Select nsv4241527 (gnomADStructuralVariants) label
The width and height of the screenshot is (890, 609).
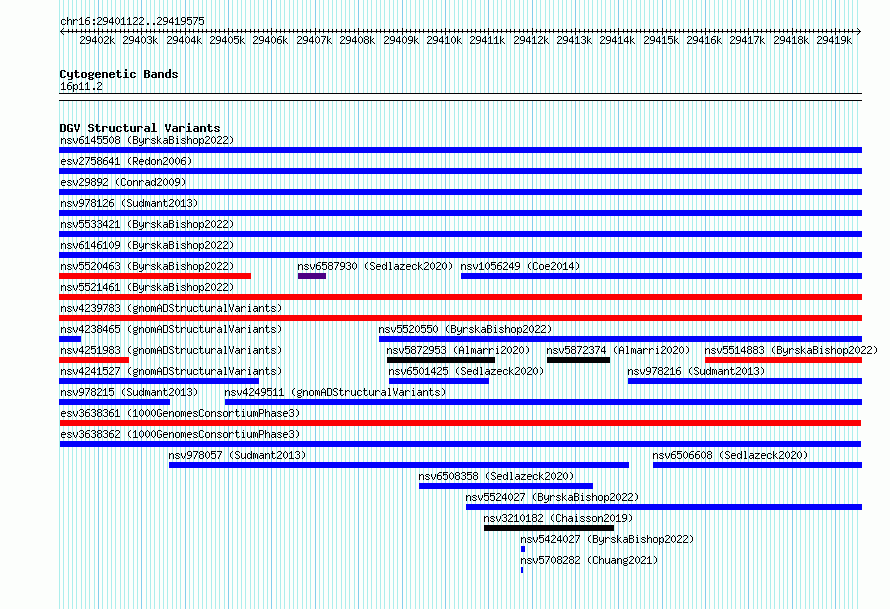pyautogui.click(x=171, y=371)
